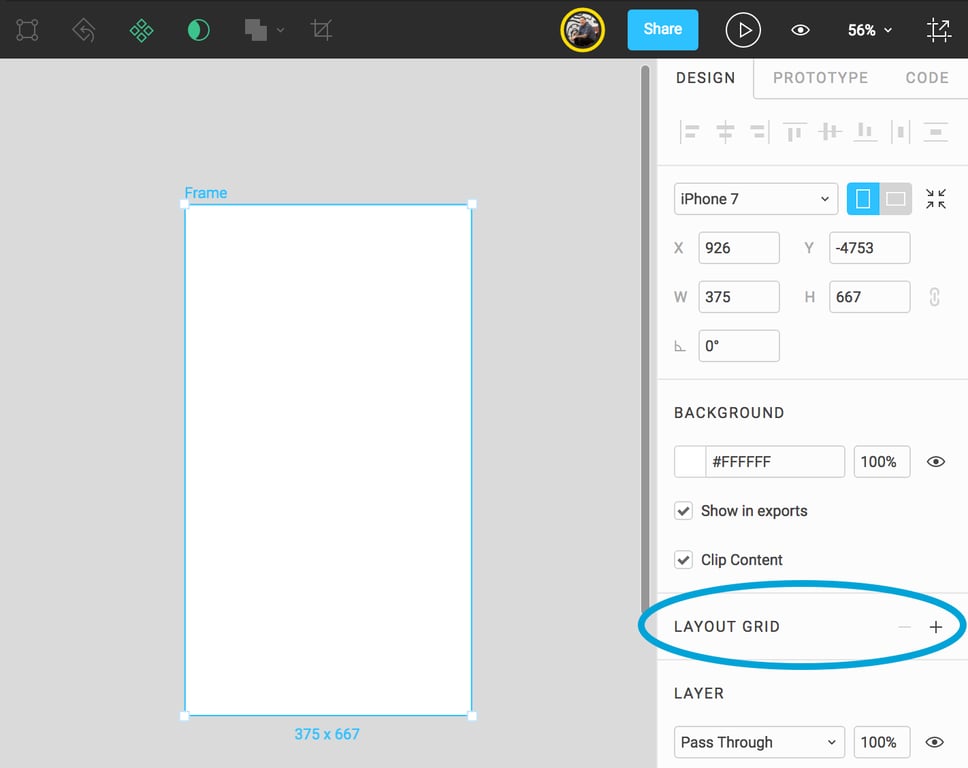This screenshot has width=968, height=768.
Task: Toggle the Clip Content checkbox
Action: (x=684, y=560)
